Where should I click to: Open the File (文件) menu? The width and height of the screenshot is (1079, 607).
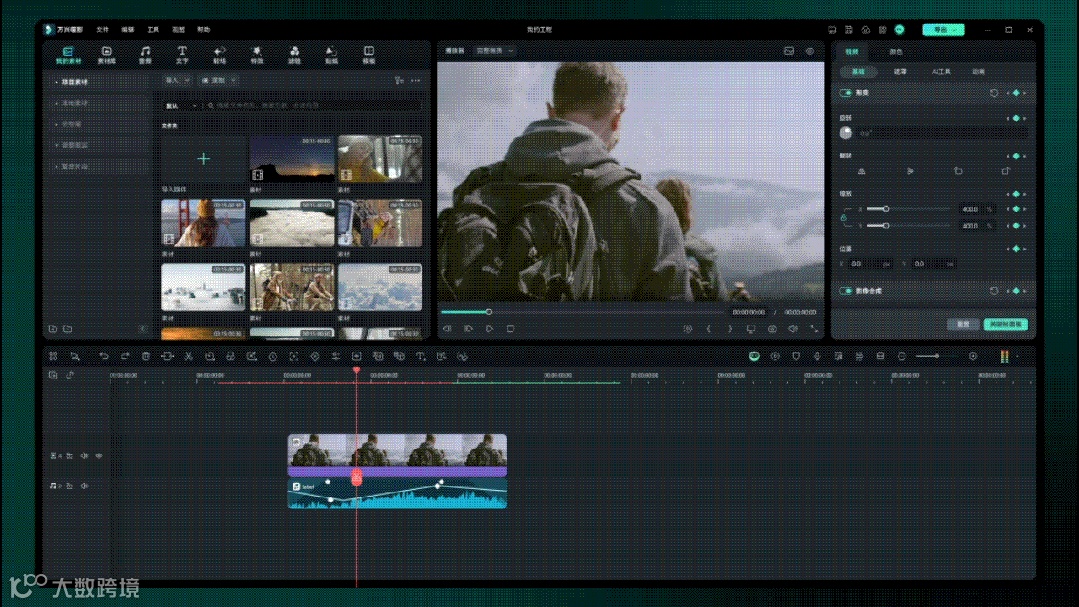(x=102, y=30)
